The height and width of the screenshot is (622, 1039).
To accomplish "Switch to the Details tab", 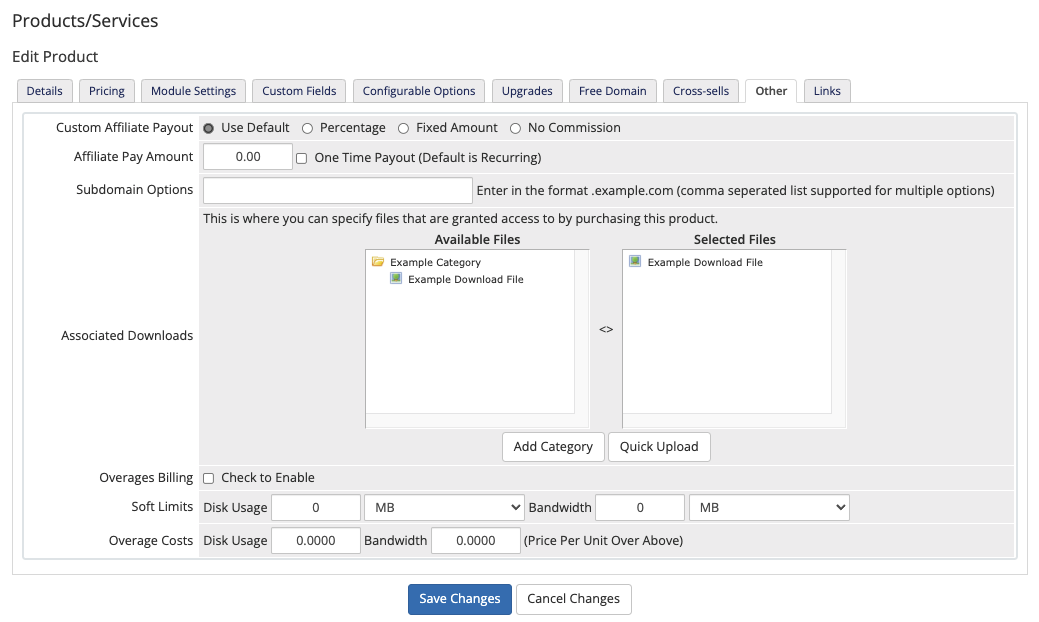I will [44, 91].
